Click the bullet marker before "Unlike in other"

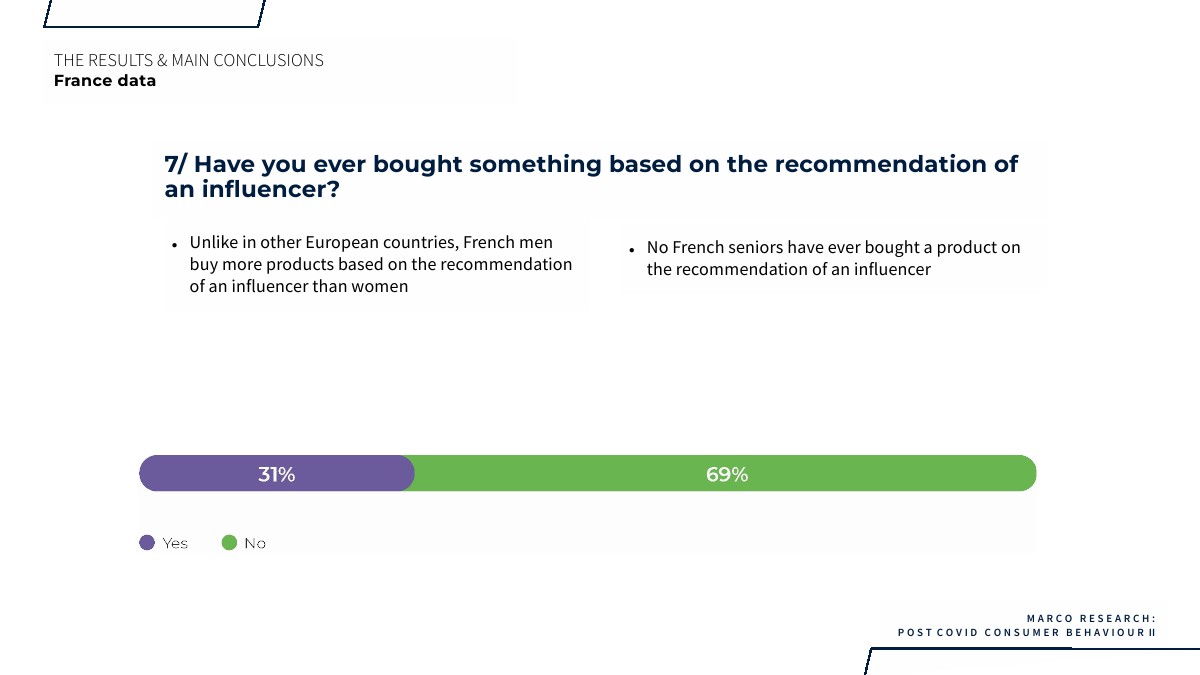[174, 245]
